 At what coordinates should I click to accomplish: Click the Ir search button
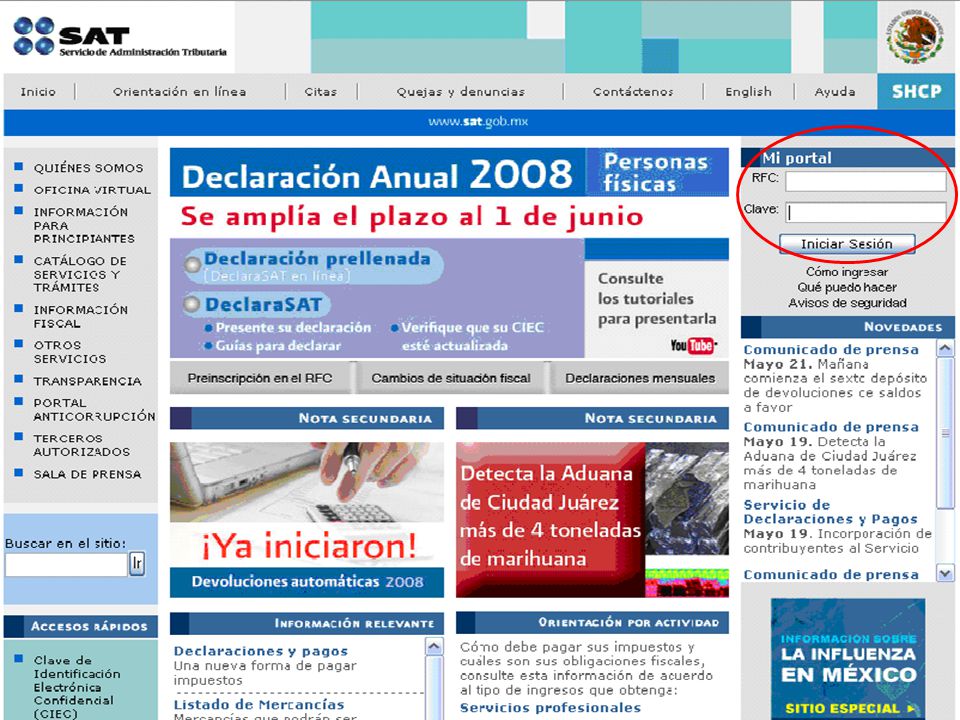point(137,564)
